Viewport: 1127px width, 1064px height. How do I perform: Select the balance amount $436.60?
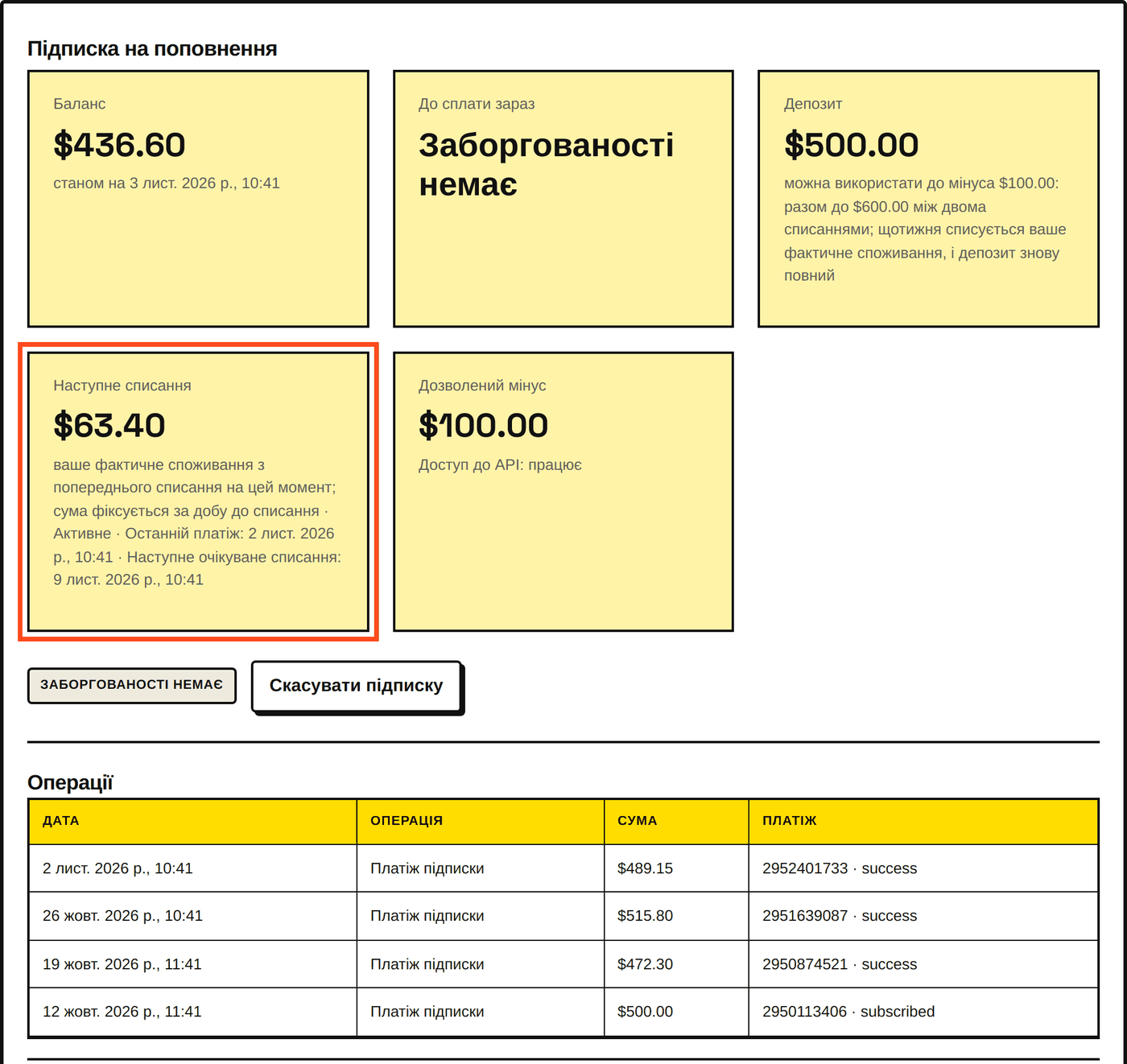coord(119,145)
